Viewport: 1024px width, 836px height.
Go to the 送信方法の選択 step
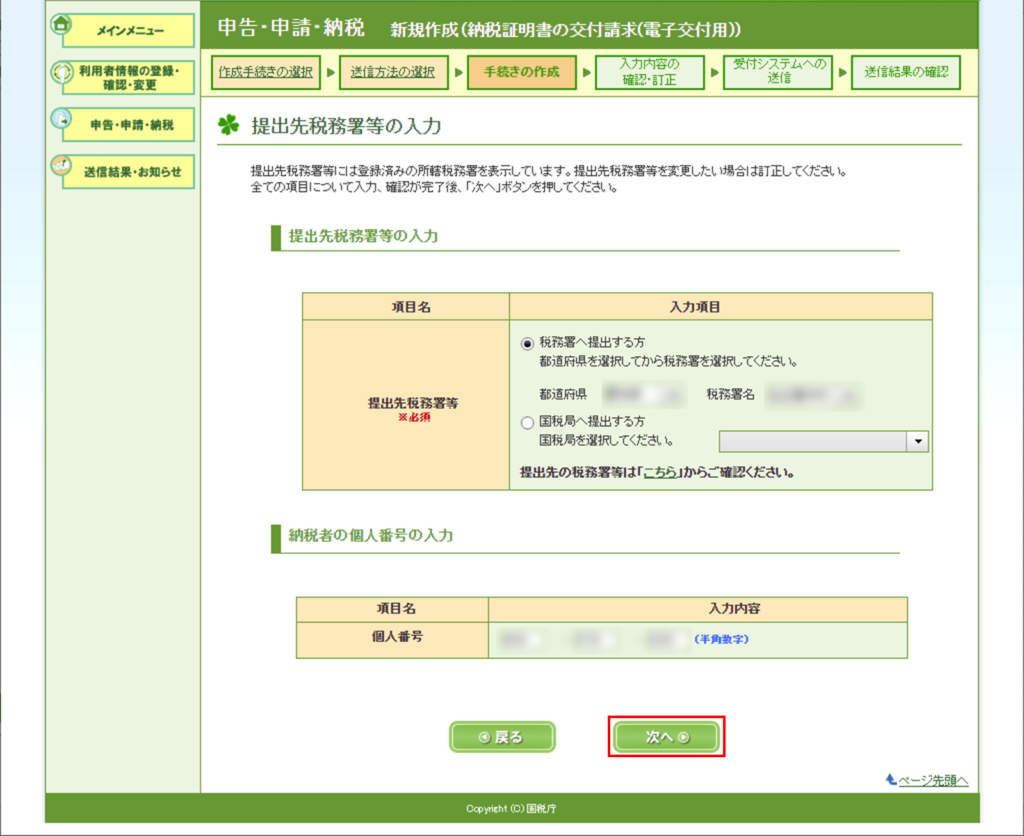393,72
